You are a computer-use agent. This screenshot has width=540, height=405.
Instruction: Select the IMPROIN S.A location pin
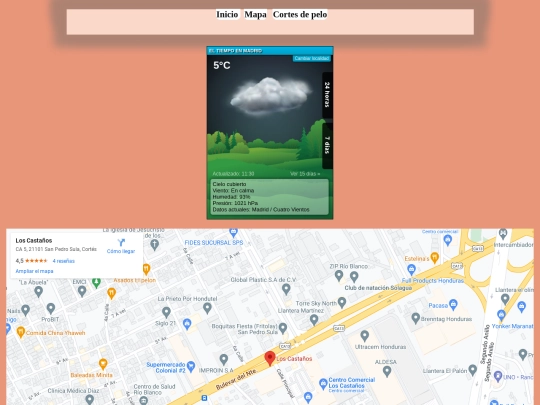(224, 360)
